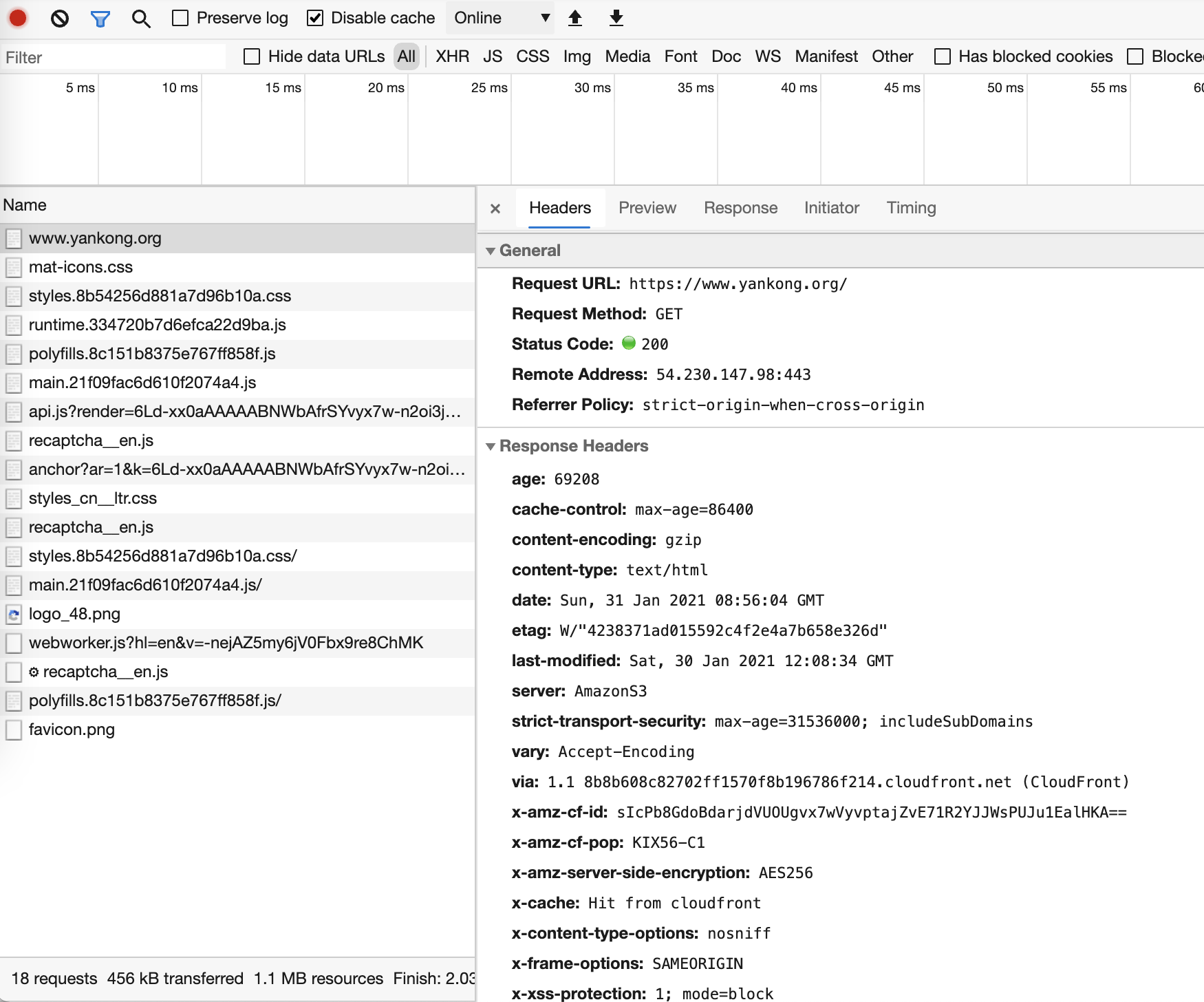
Task: Select the anchor?ar=1&k request row
Action: (237, 470)
